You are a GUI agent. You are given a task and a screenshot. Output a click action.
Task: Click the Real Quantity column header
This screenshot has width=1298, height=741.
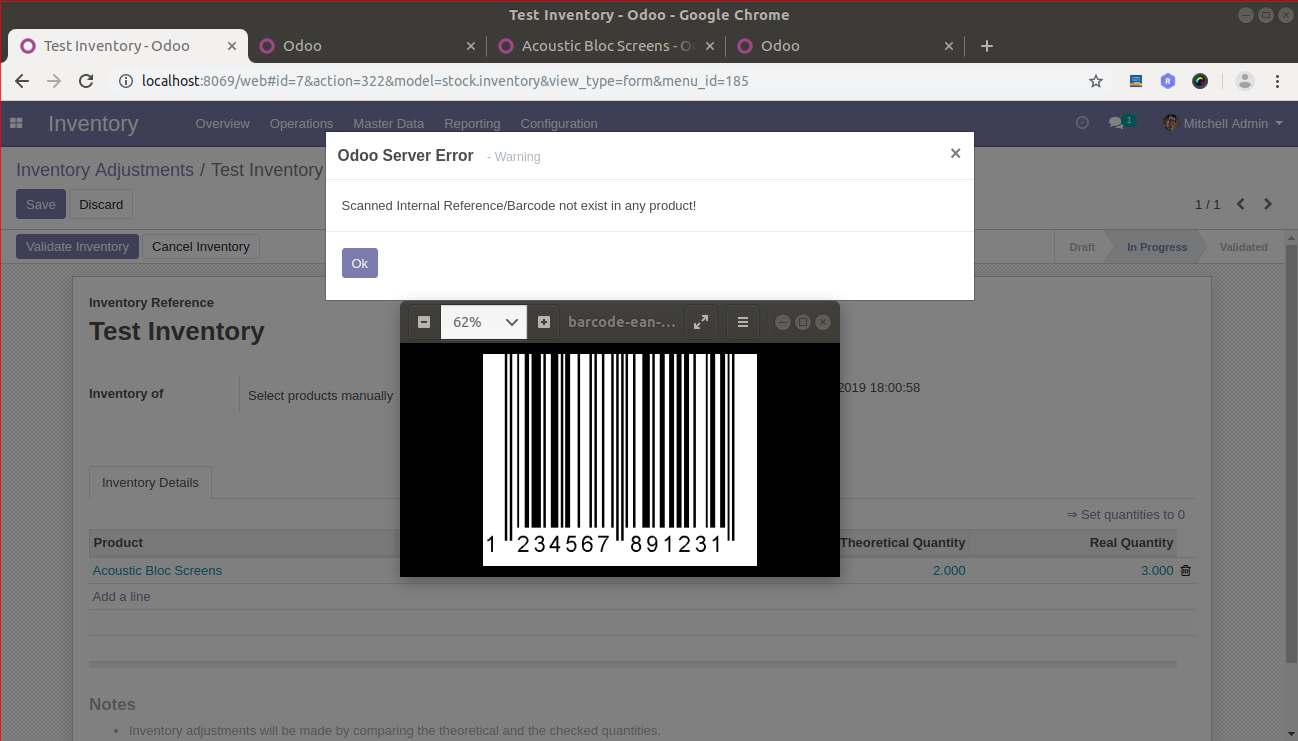[1131, 543]
